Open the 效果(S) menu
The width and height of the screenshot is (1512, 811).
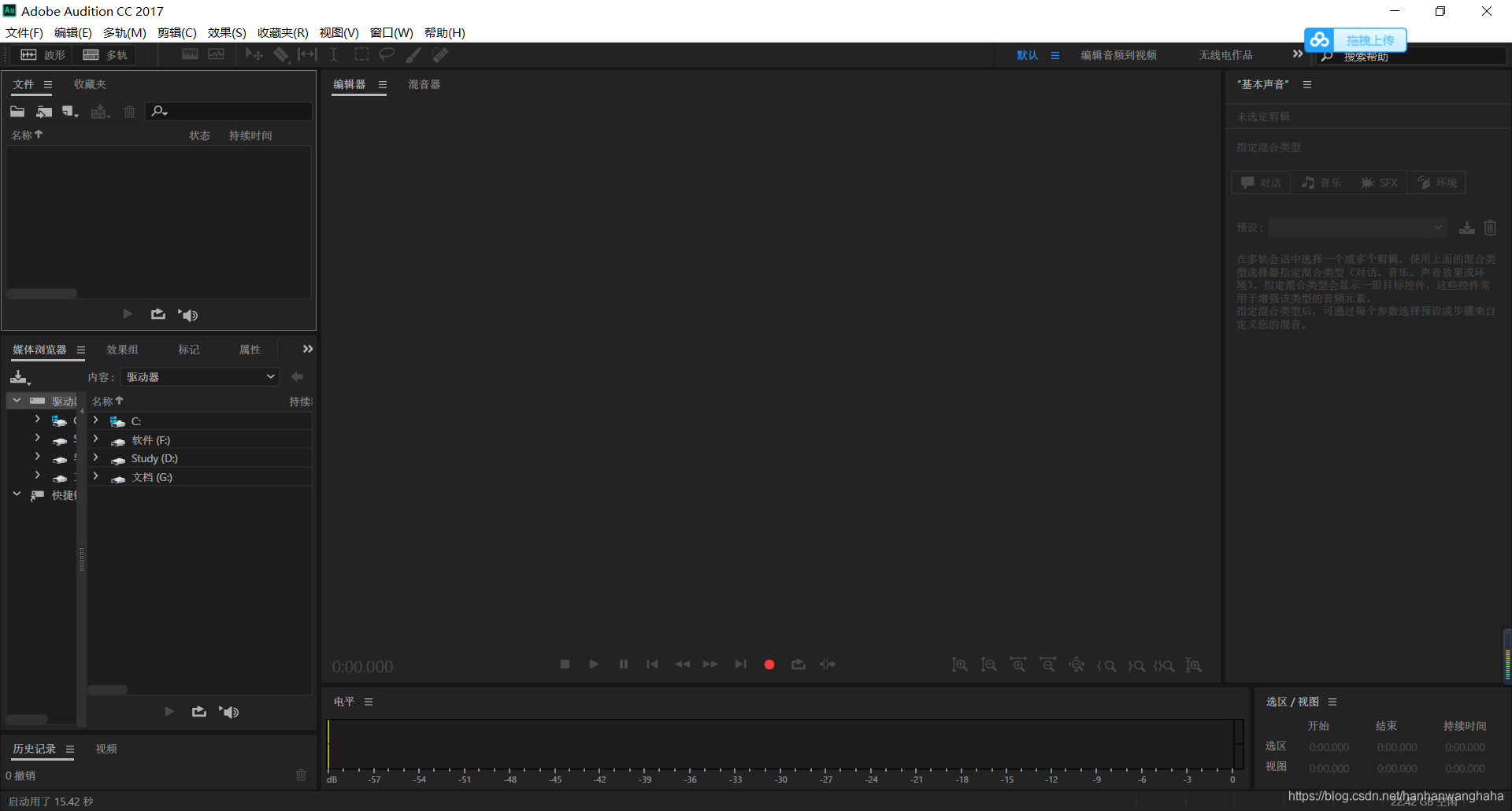point(227,33)
